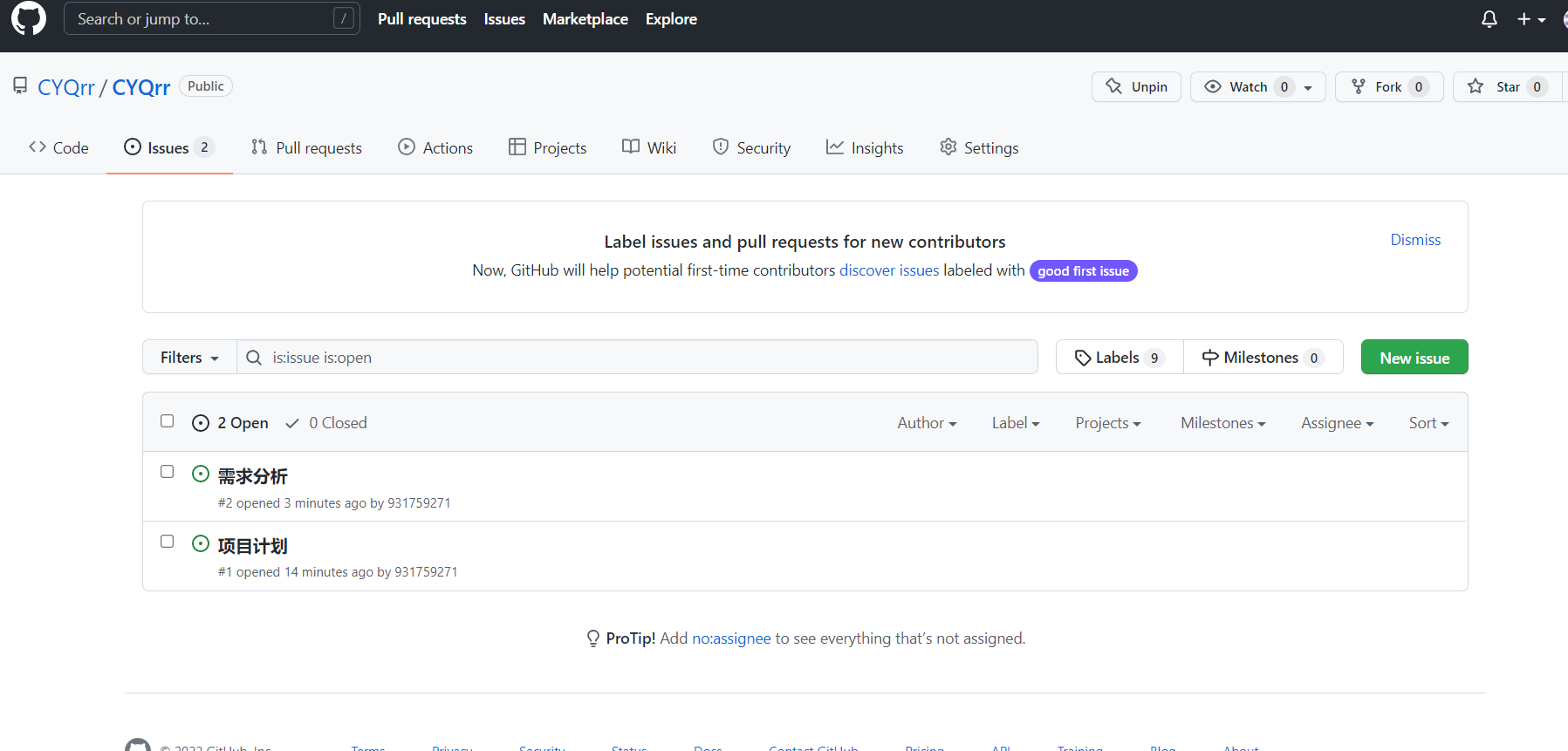
Task: Open the Sort dropdown
Action: [1428, 423]
